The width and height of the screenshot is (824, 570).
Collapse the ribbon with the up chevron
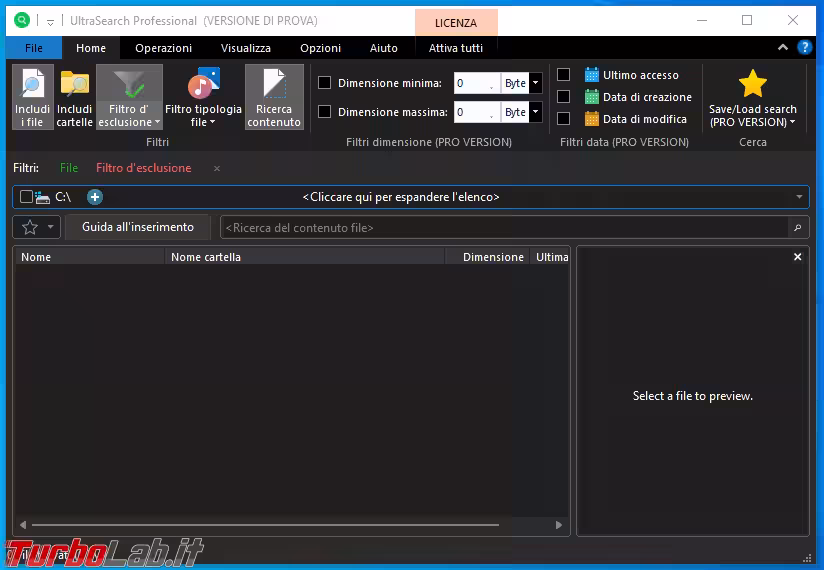click(782, 47)
